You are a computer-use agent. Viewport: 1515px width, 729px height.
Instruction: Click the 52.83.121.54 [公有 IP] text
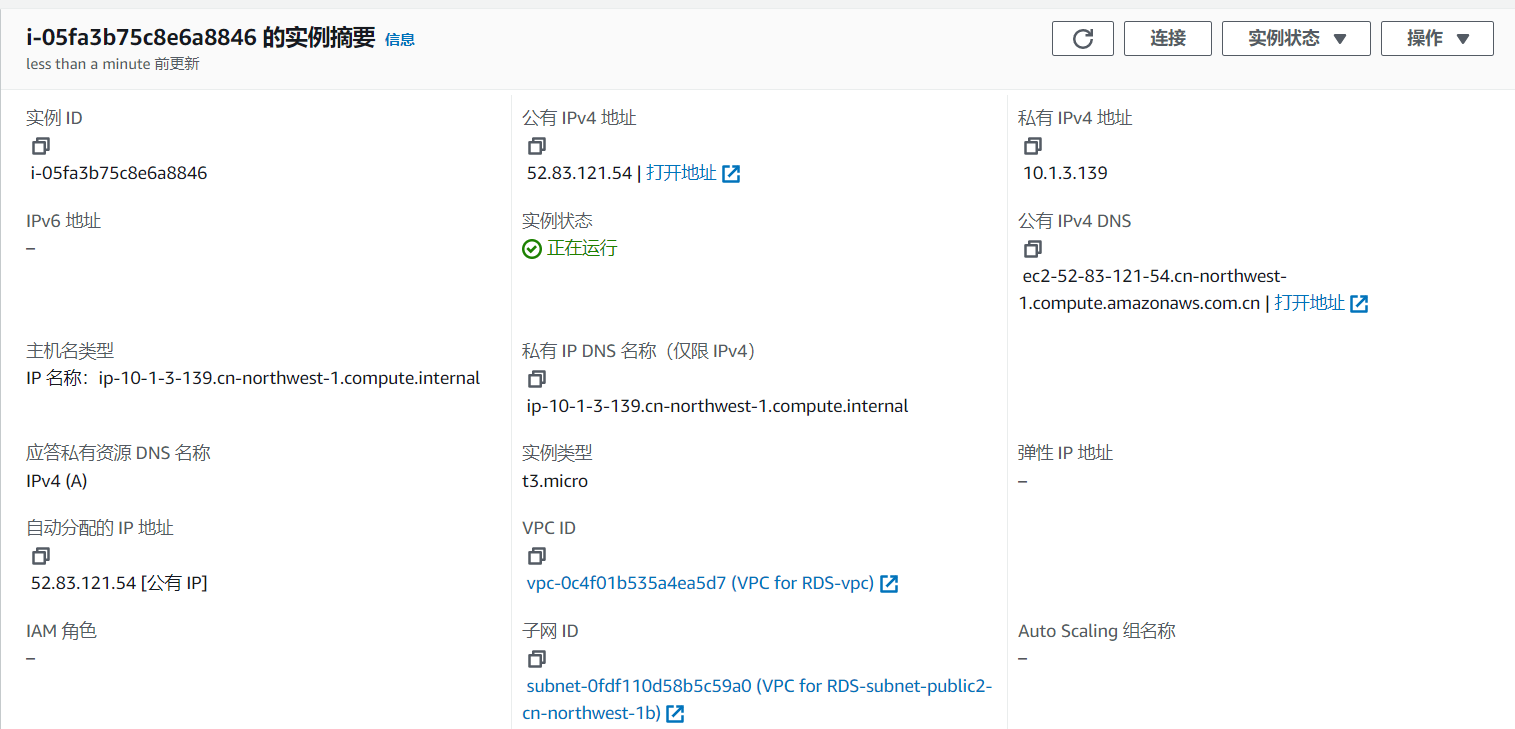click(119, 583)
